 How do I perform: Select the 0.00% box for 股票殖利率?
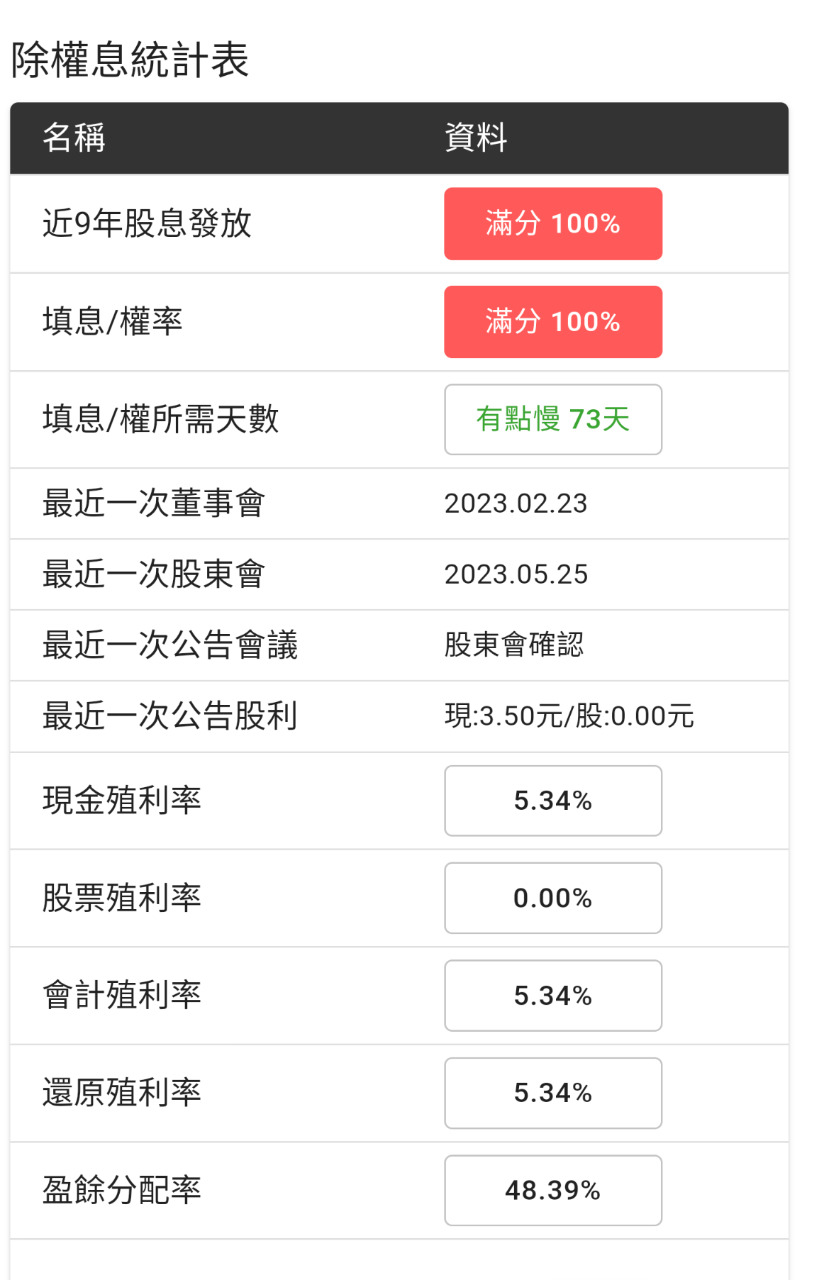coord(553,898)
